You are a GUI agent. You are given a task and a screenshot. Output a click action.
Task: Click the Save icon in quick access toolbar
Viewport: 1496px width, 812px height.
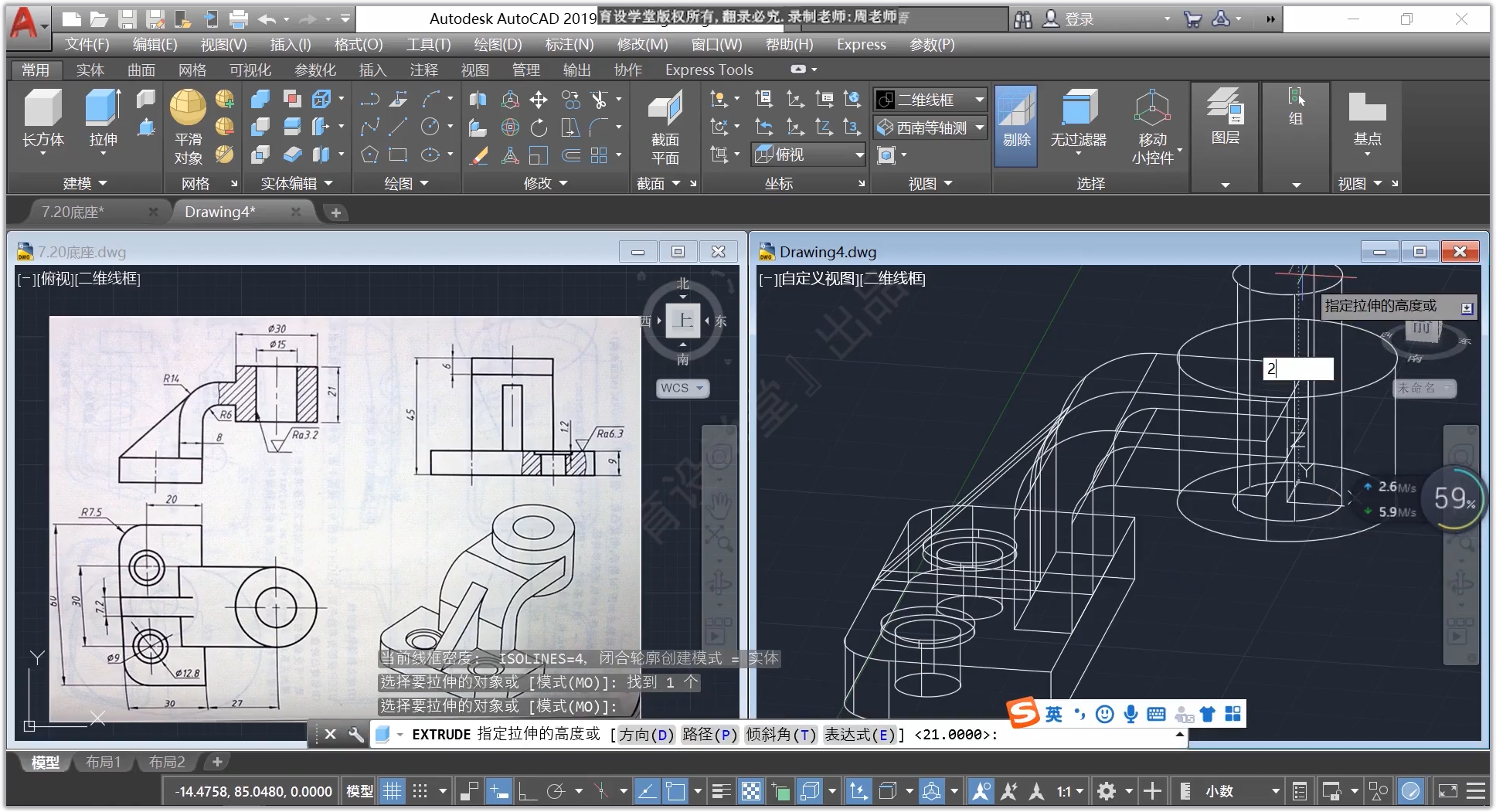(127, 19)
